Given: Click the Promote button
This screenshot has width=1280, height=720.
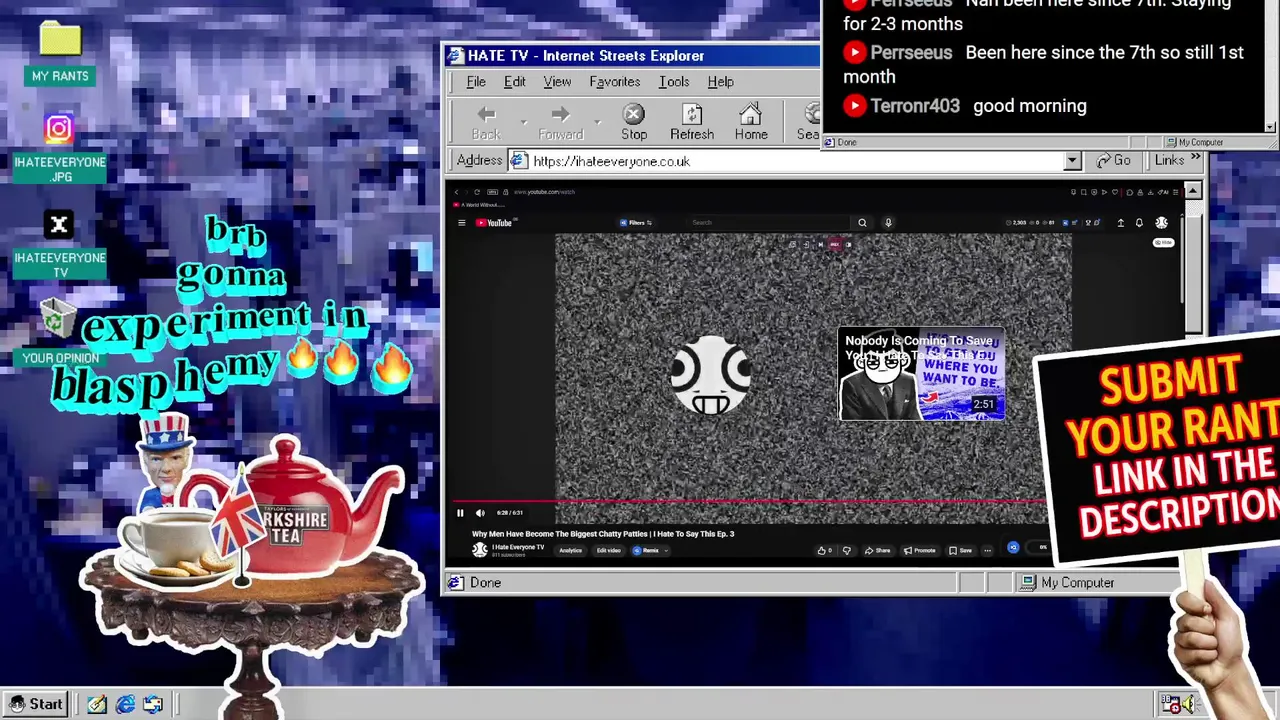Looking at the screenshot, I should (919, 550).
